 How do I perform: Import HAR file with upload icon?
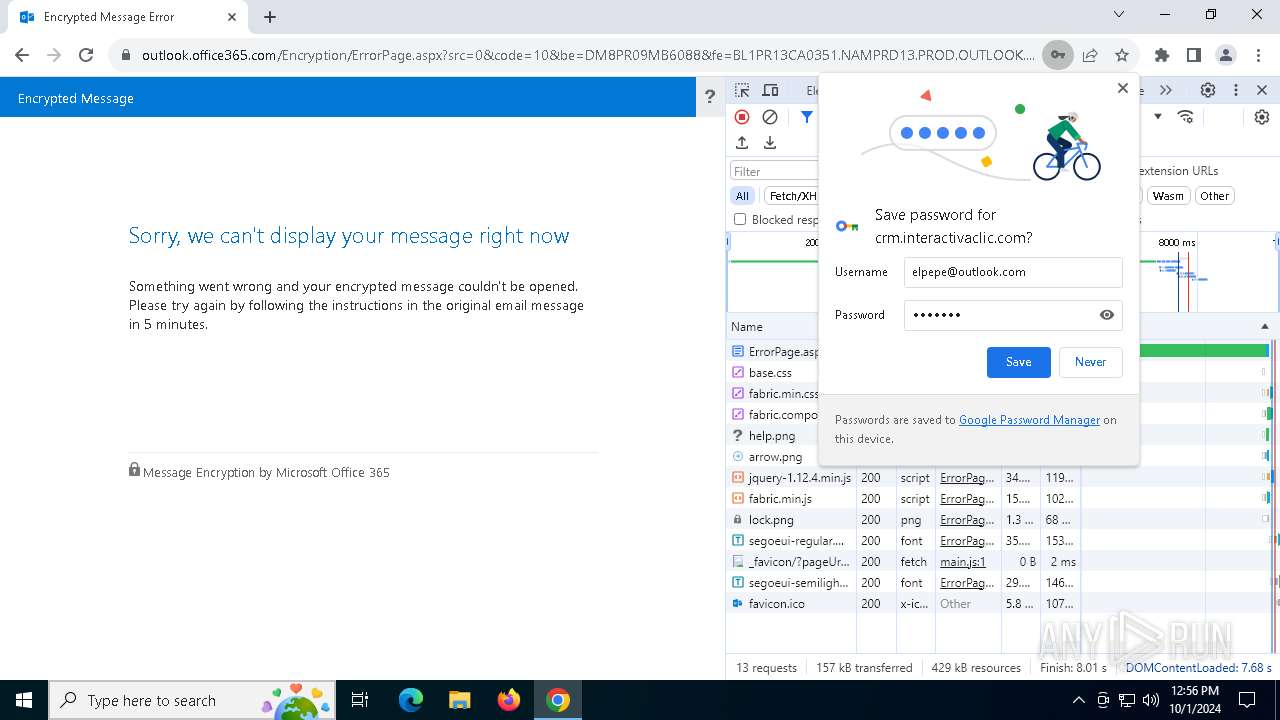pos(742,143)
